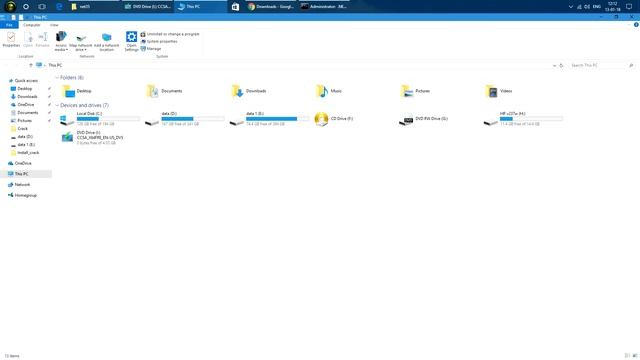Click Manage in the System group

click(151, 49)
